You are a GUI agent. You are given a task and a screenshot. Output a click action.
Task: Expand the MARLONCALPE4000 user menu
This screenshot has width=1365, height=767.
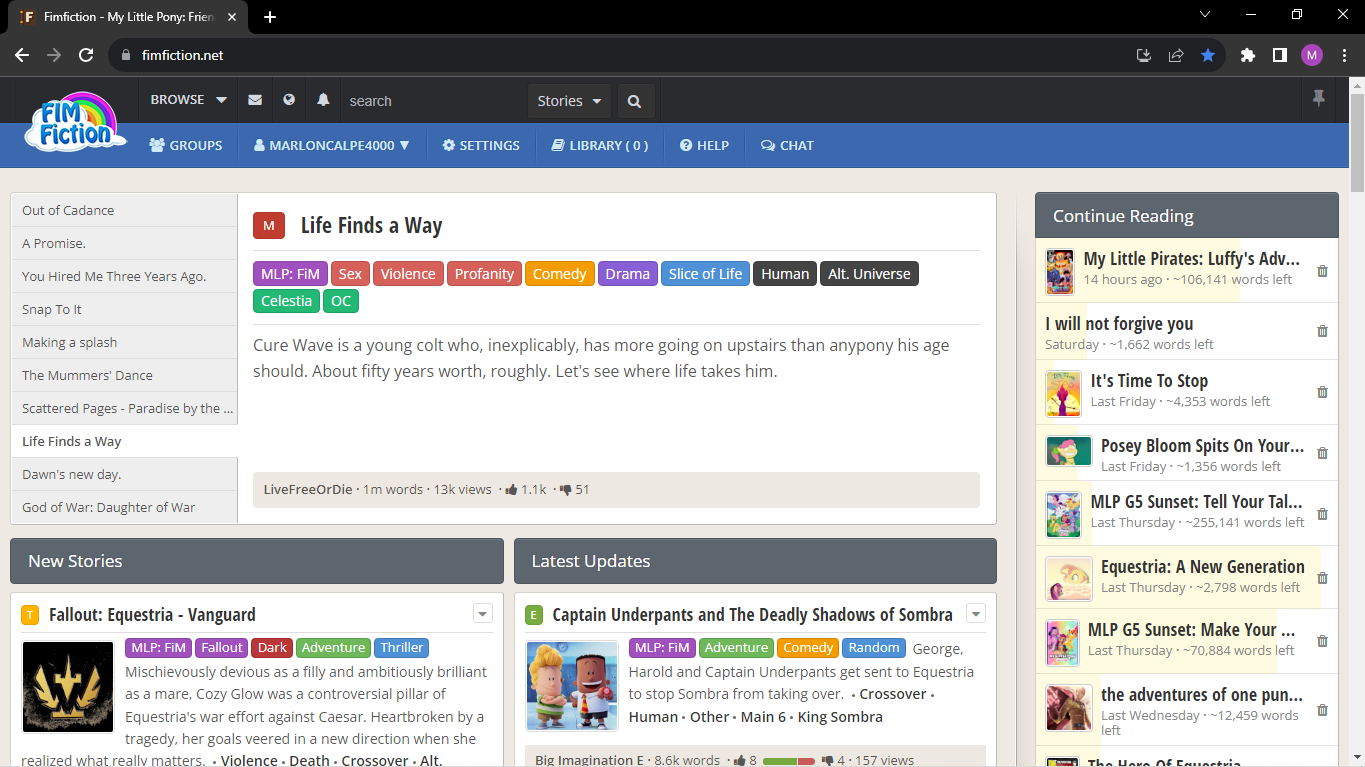pos(332,145)
